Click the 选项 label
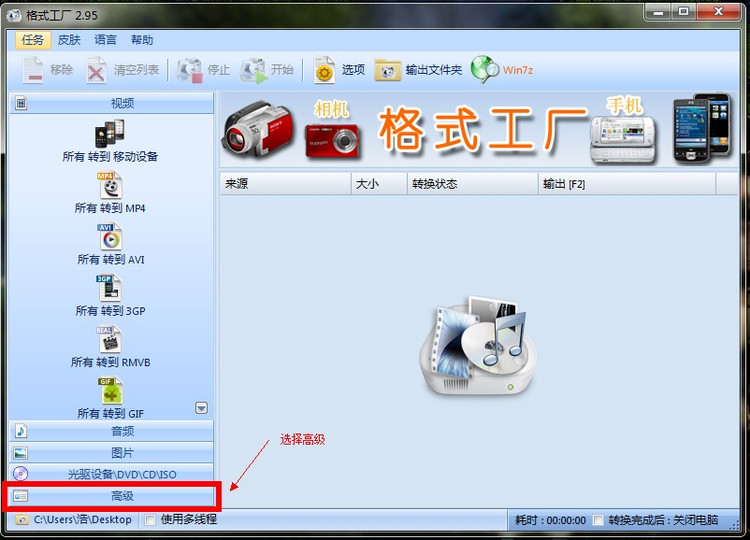The image size is (750, 540). pyautogui.click(x=353, y=70)
